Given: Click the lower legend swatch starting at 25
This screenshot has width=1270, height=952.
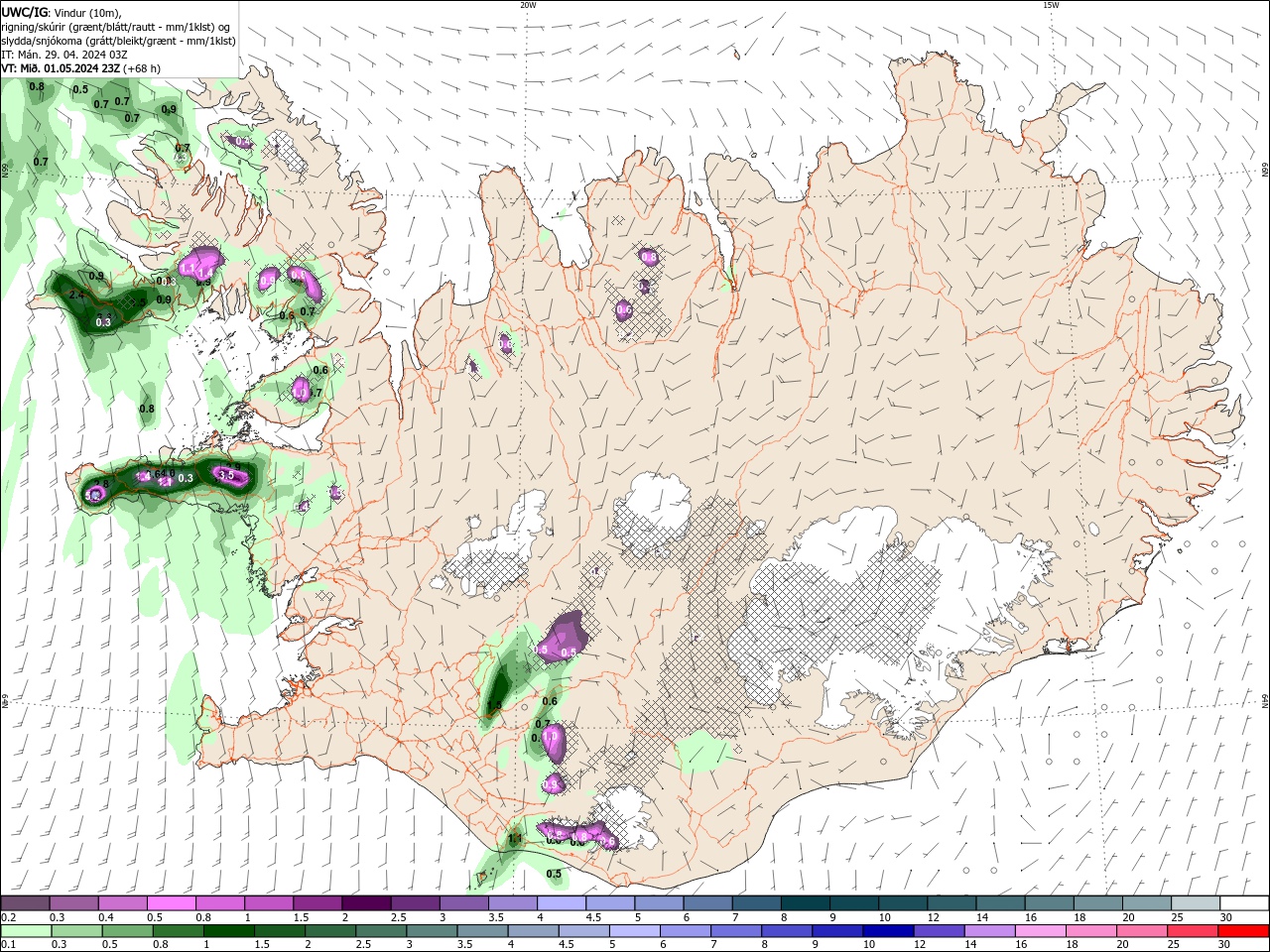Looking at the screenshot, I should pos(1195,931).
